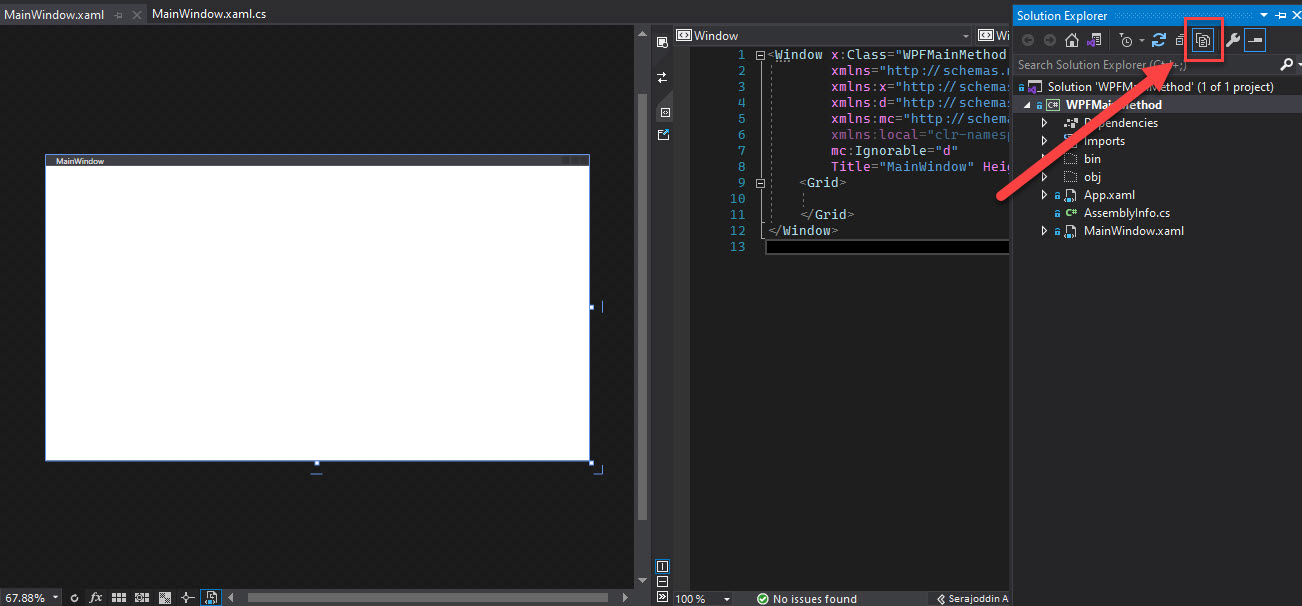
Task: Click Pending Changes Filter clock icon
Action: pos(1127,40)
